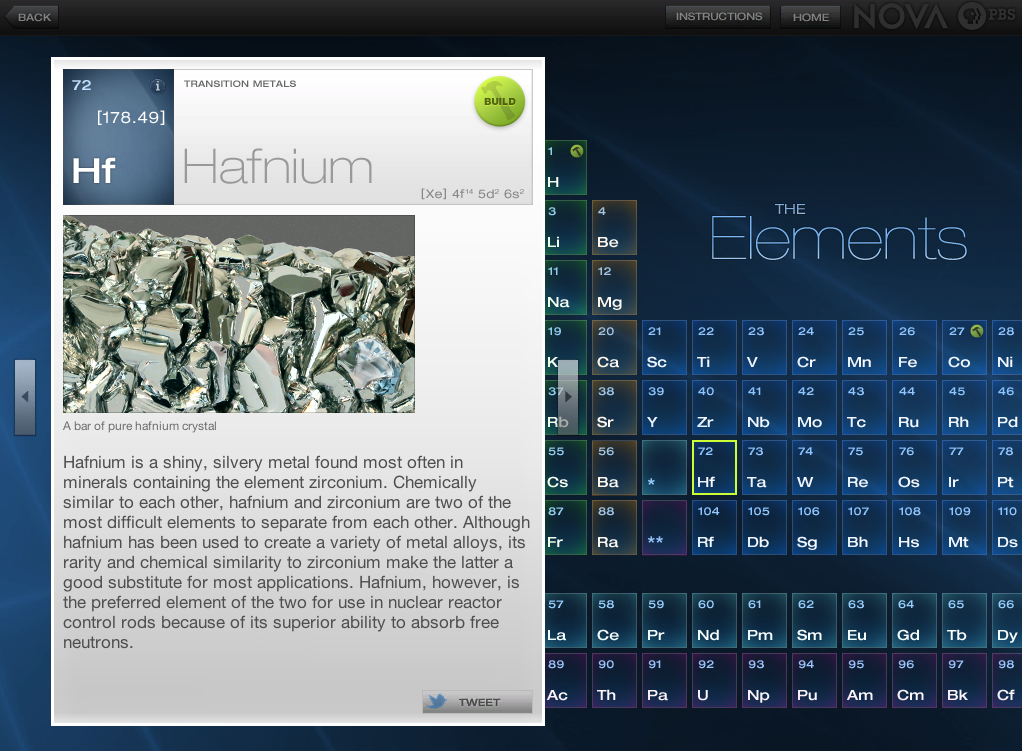Select Europium (Eu) element tile
The image size is (1022, 751).
(864, 621)
